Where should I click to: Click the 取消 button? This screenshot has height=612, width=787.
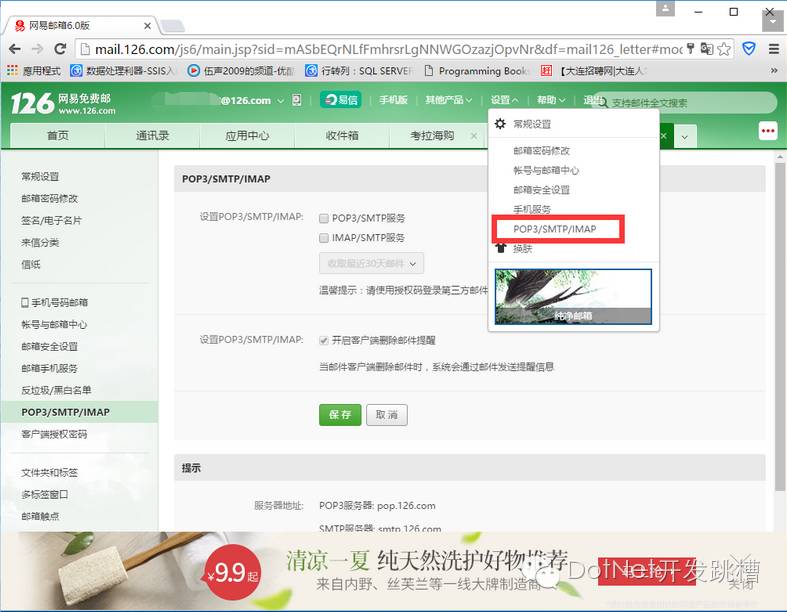coord(386,415)
